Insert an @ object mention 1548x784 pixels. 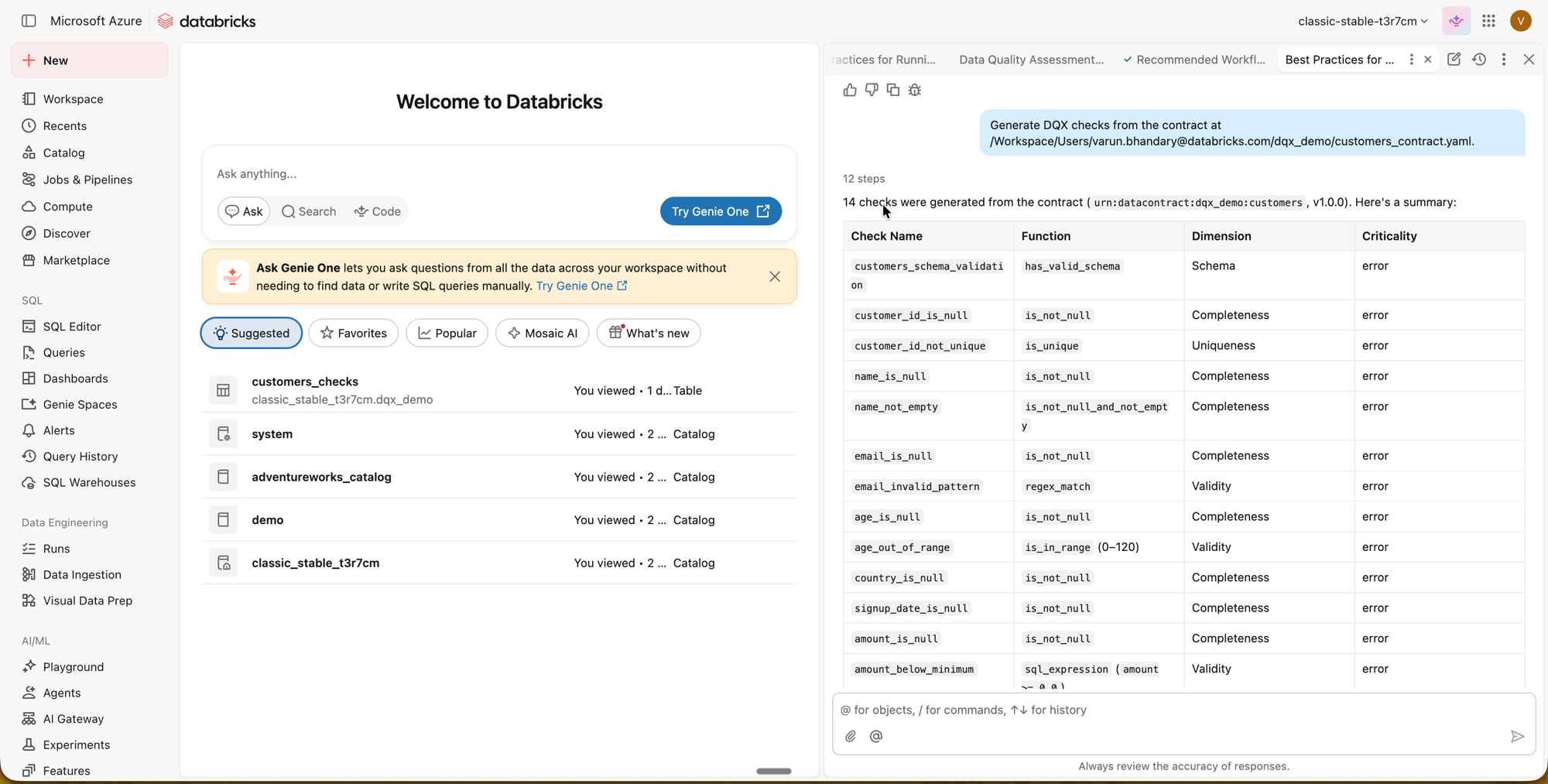pos(876,736)
